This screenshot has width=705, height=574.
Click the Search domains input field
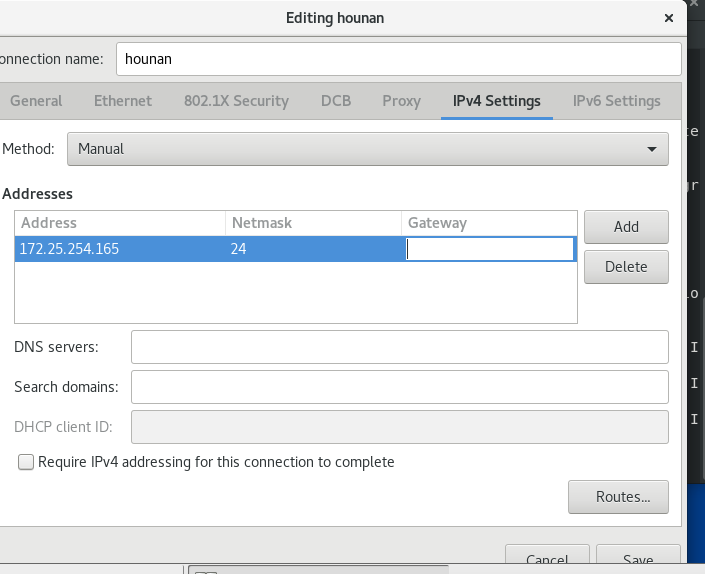[399, 386]
